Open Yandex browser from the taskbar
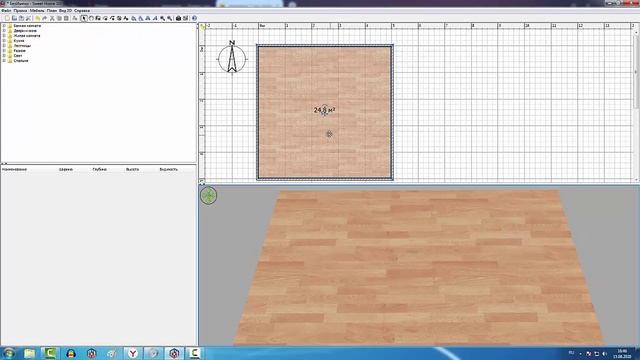 [x=133, y=353]
